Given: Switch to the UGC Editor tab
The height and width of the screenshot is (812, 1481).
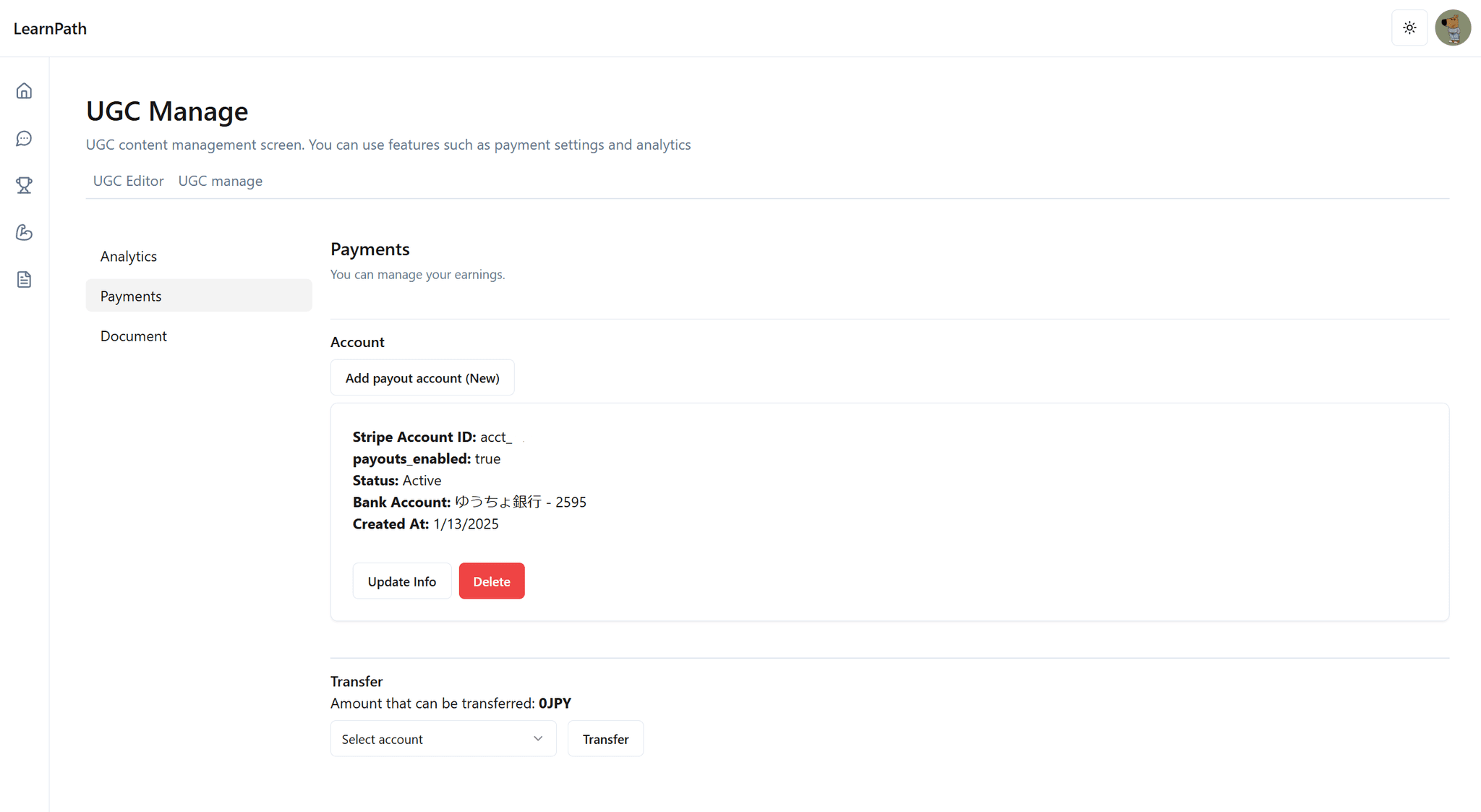Looking at the screenshot, I should click(129, 181).
